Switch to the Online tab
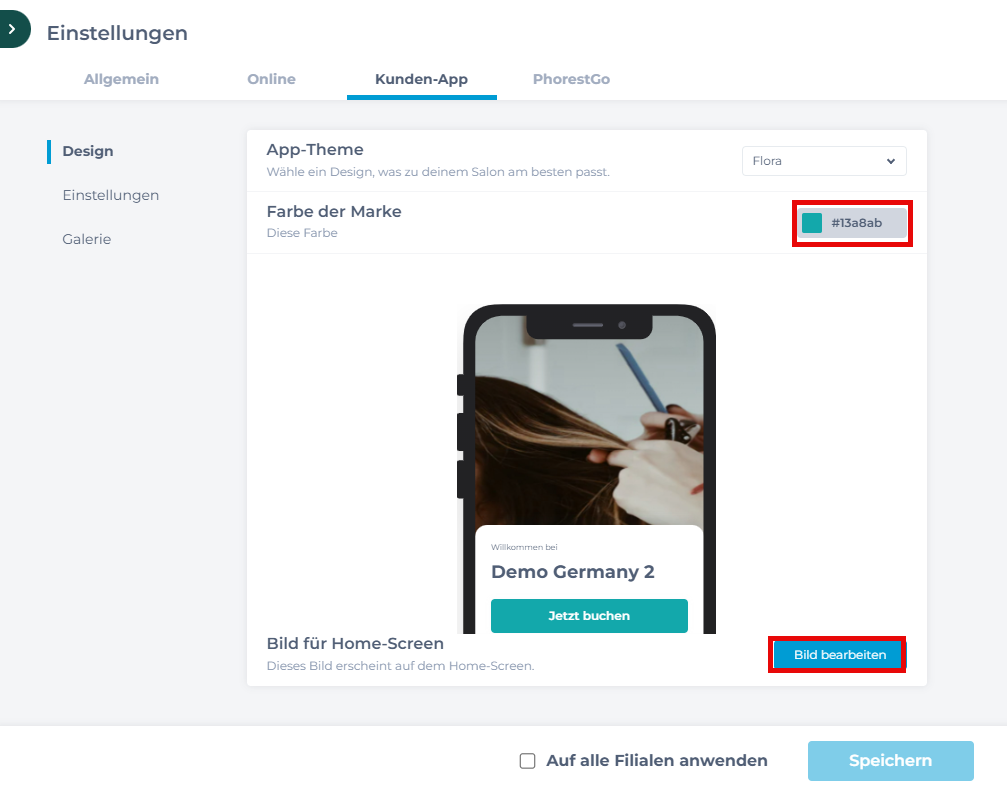 coord(272,79)
